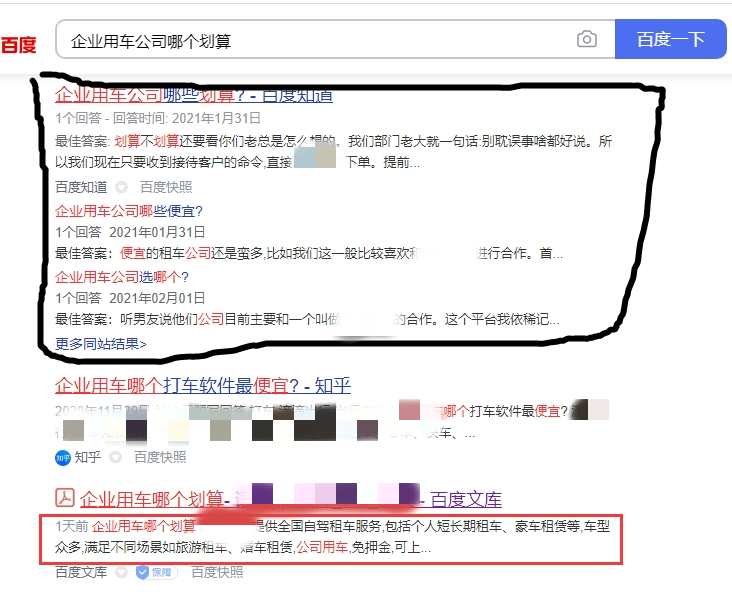Open the 百度文库 result 企业用车哪个划算
This screenshot has width=732, height=597.
point(291,499)
